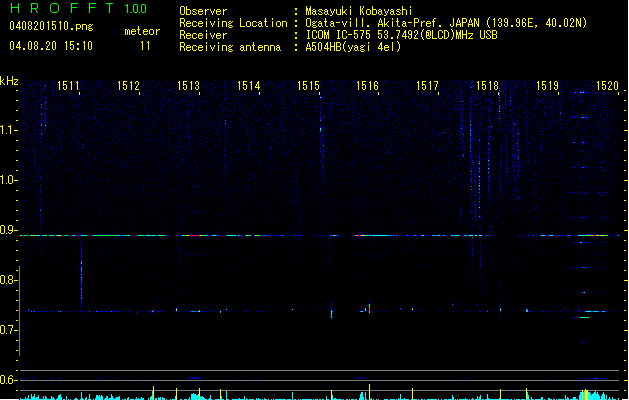Click the 1512 time marker
Viewport: 629px width, 400px height.
coord(128,86)
